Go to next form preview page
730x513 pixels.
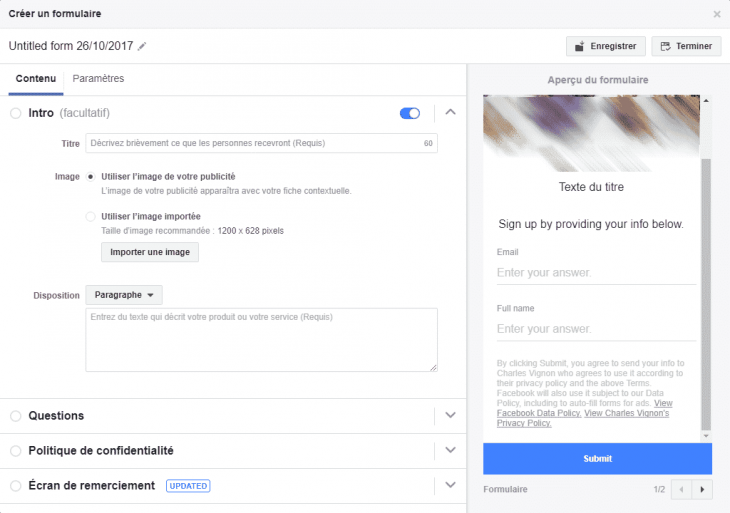click(702, 489)
